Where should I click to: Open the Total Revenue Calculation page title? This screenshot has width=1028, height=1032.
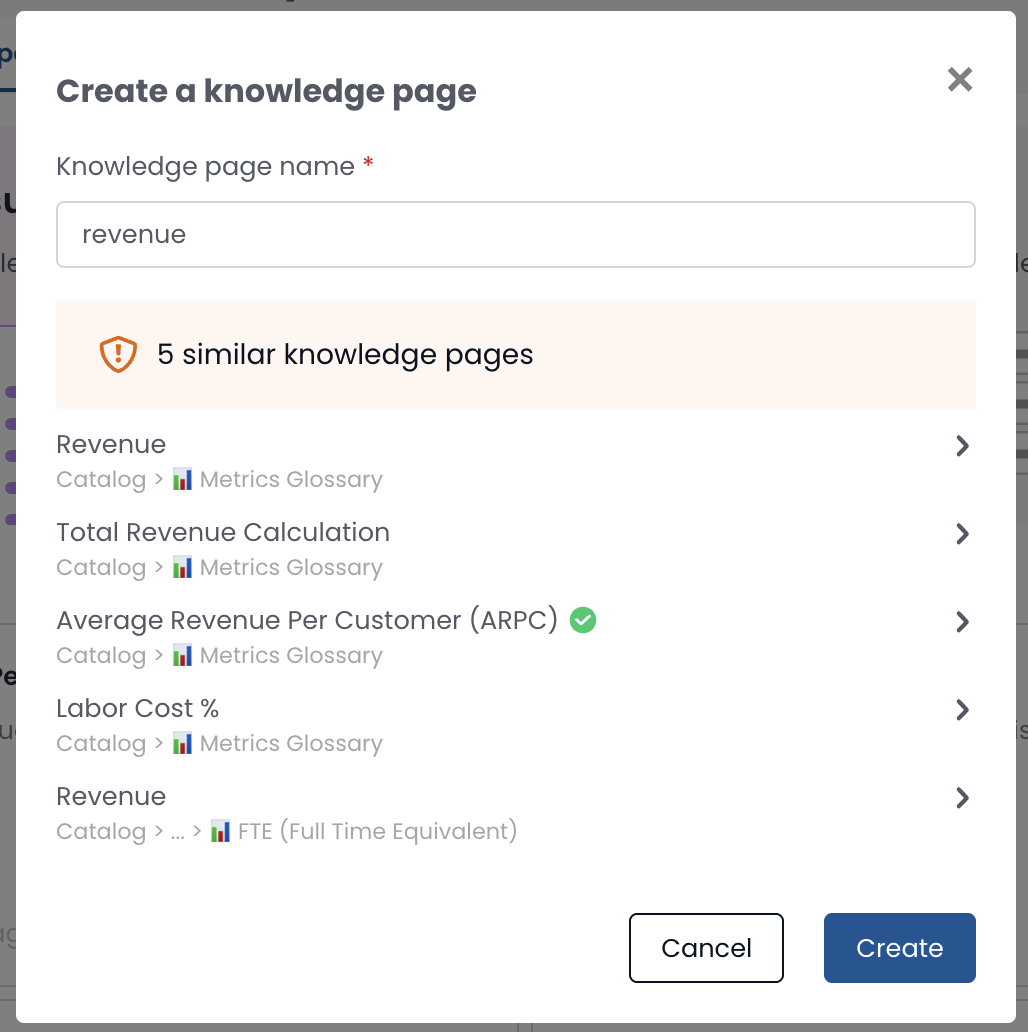(x=223, y=533)
